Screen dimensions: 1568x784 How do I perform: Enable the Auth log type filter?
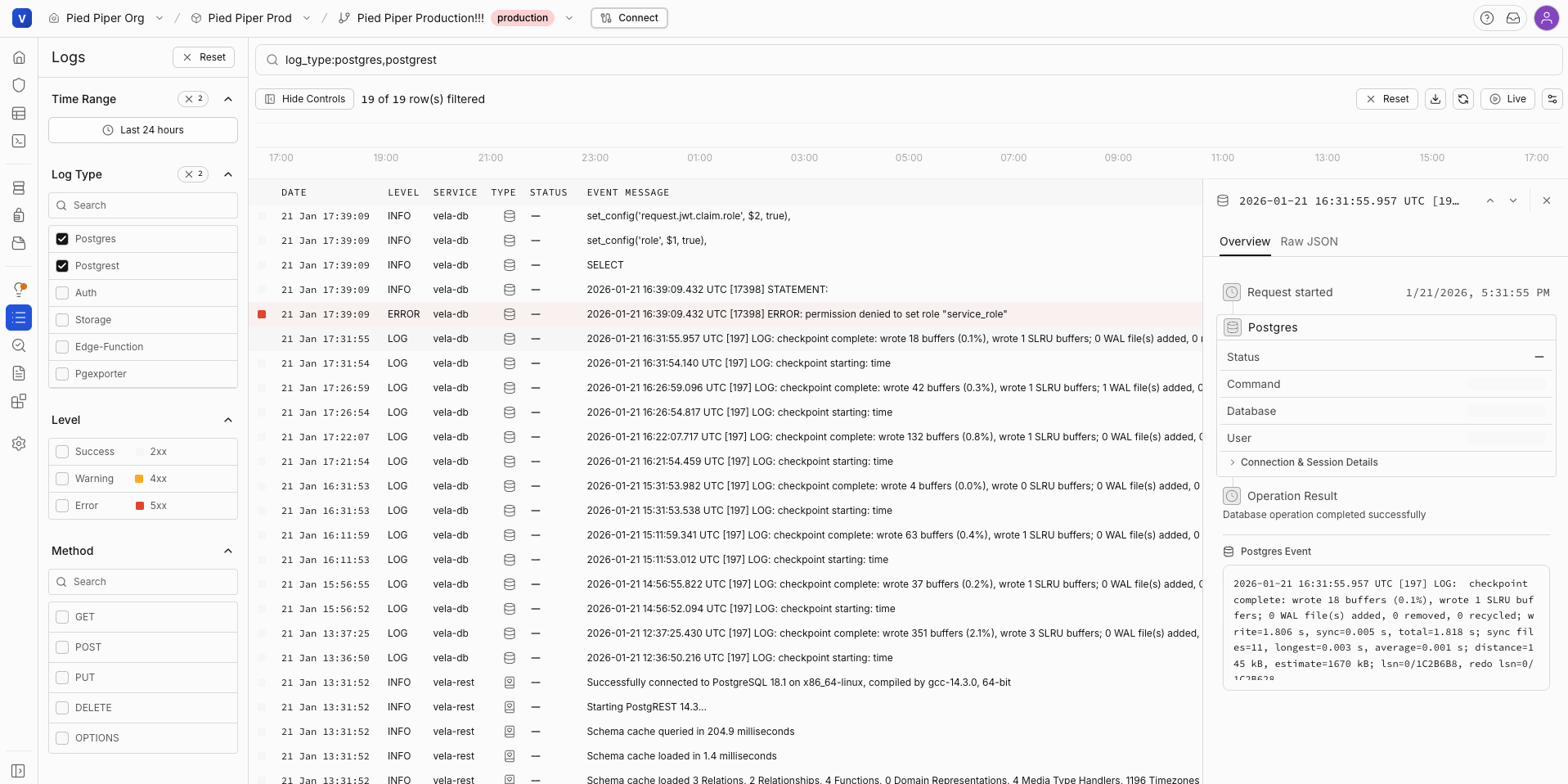coord(62,292)
